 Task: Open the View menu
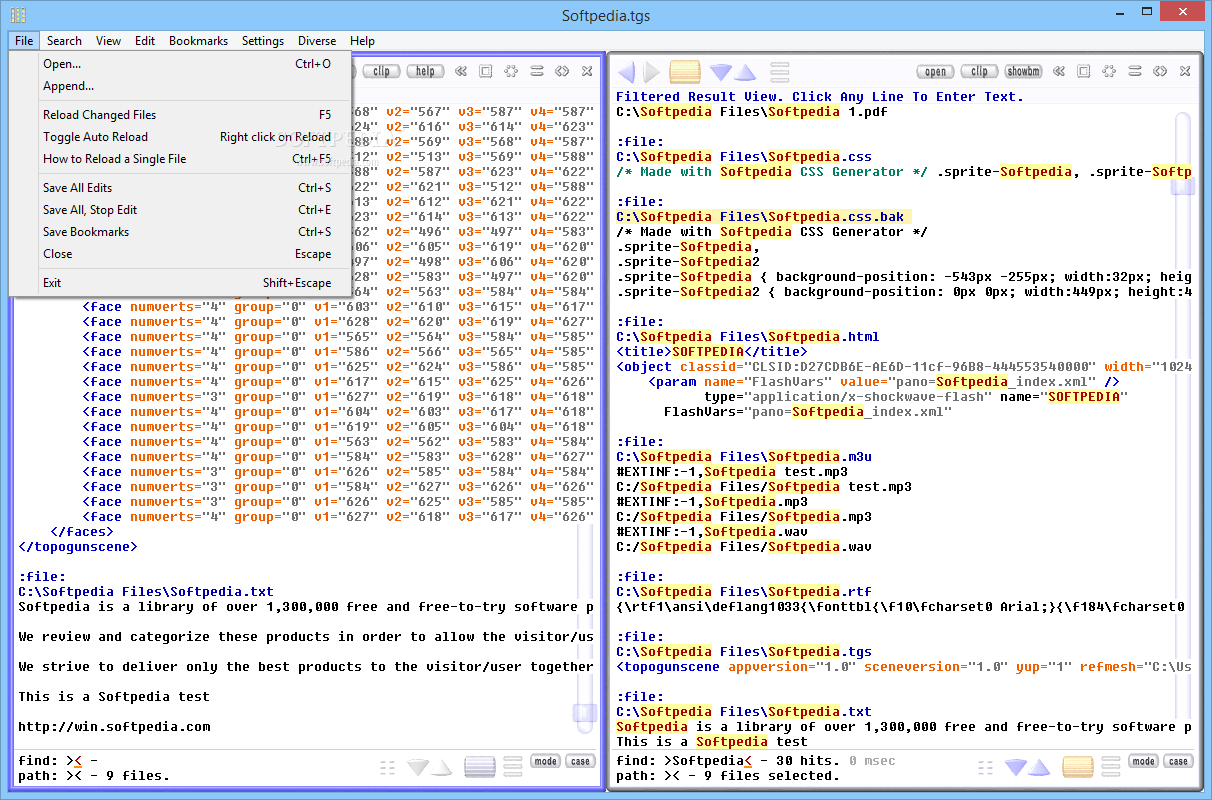point(108,41)
